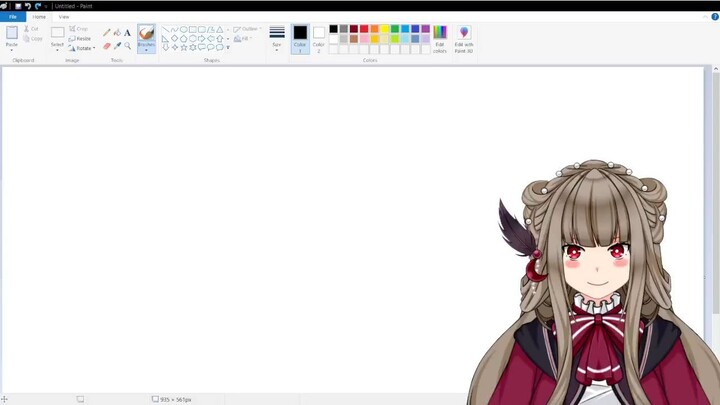Click the Edit colors button
This screenshot has width=720, height=405.
click(440, 39)
